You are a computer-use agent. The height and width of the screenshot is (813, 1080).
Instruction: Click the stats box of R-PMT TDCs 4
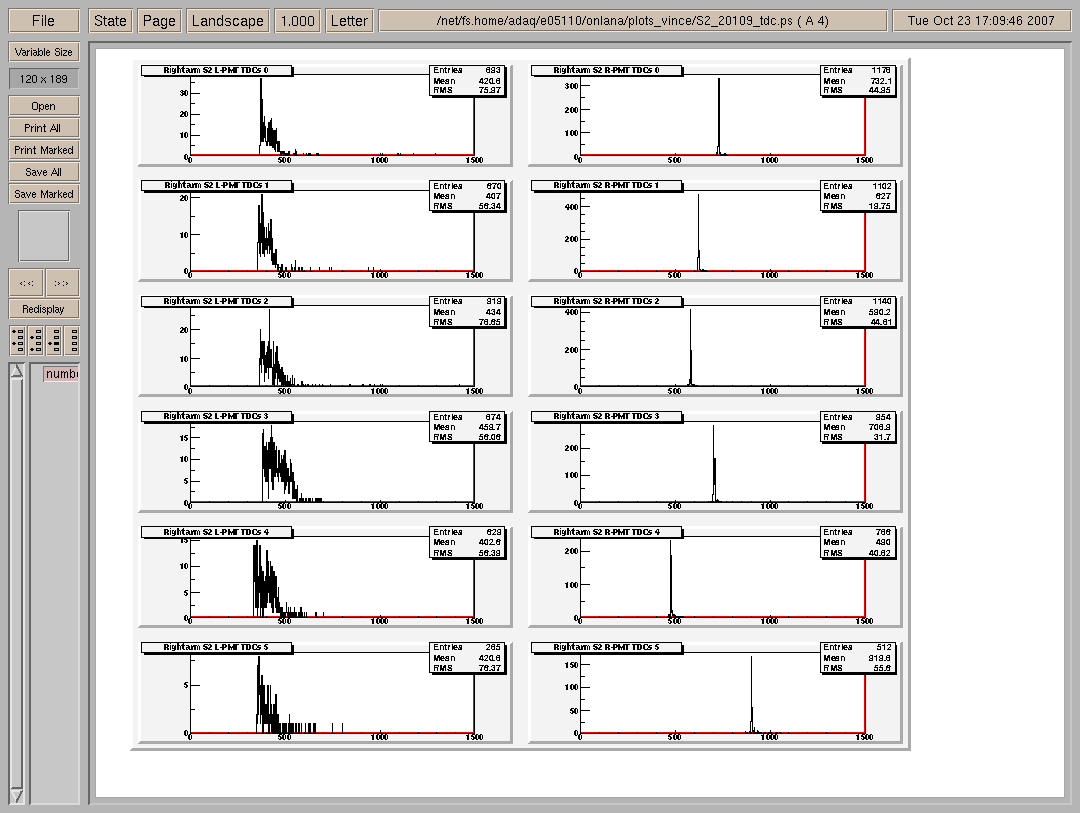(x=858, y=543)
